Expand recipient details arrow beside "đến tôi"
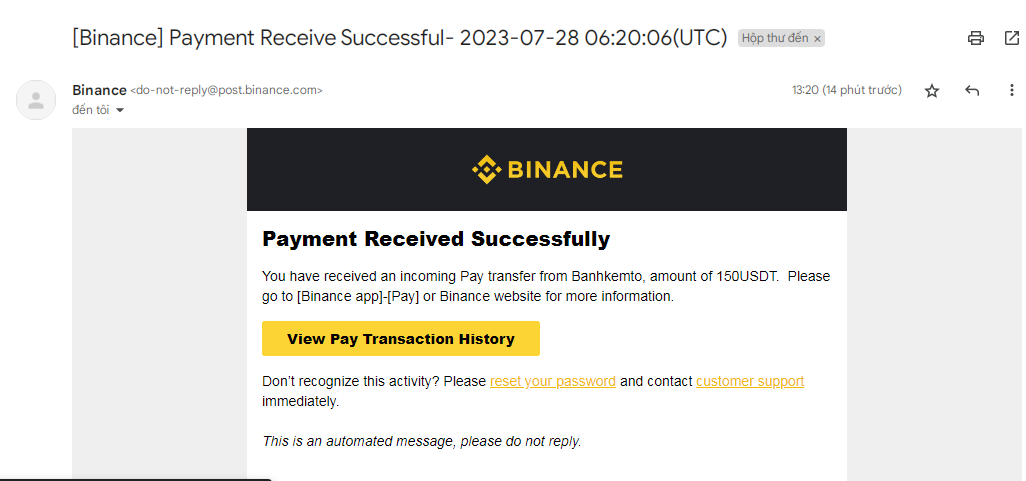Image resolution: width=1026 pixels, height=481 pixels. point(121,110)
